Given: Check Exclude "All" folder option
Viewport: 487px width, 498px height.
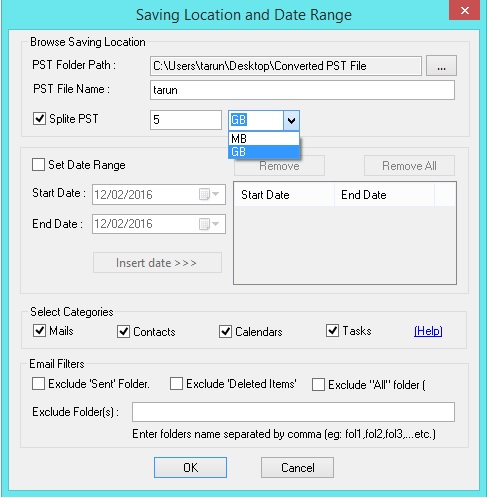Looking at the screenshot, I should point(318,384).
